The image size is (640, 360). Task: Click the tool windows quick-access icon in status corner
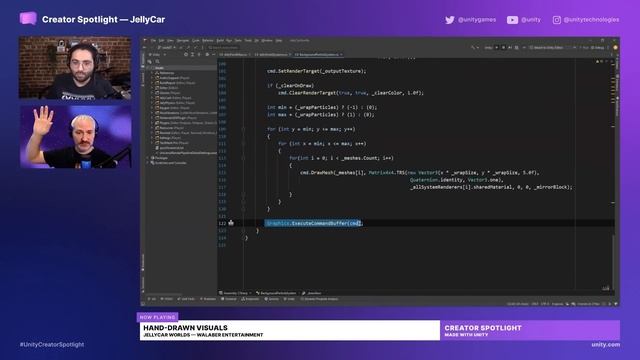[143, 304]
